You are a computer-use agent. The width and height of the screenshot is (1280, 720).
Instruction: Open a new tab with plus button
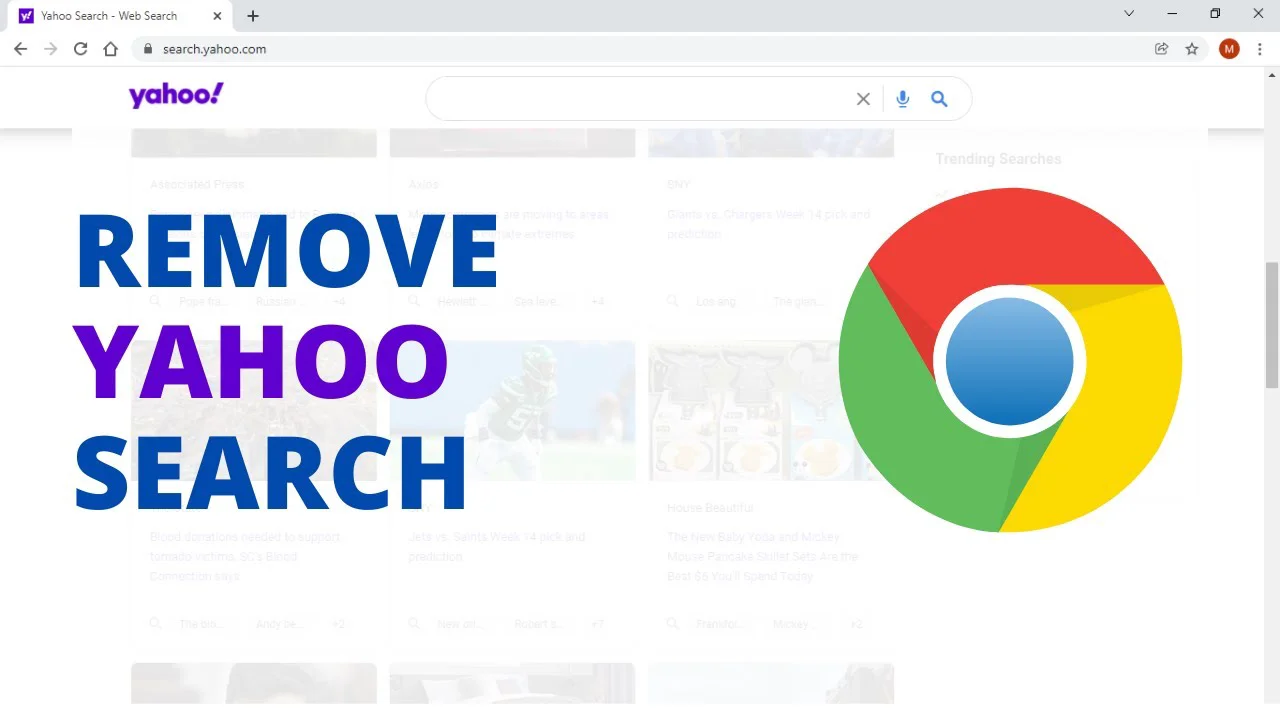pos(253,16)
